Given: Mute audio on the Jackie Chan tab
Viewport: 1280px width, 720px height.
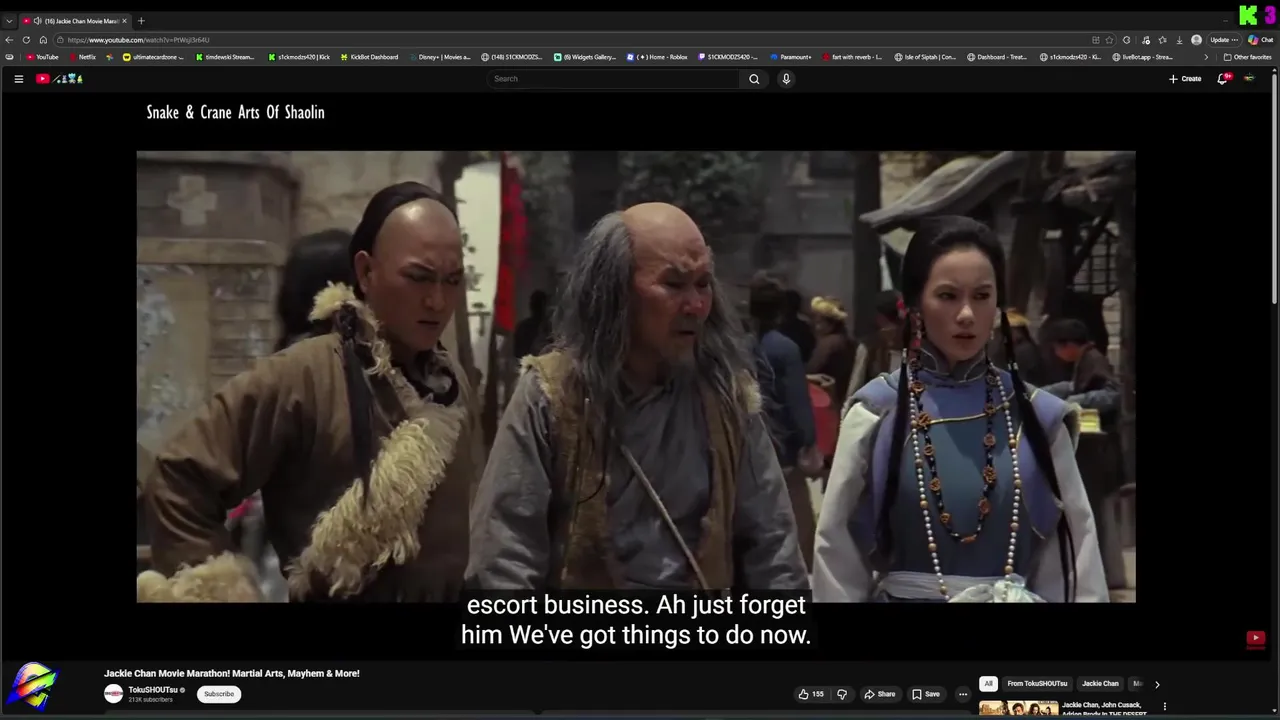Looking at the screenshot, I should (38, 21).
